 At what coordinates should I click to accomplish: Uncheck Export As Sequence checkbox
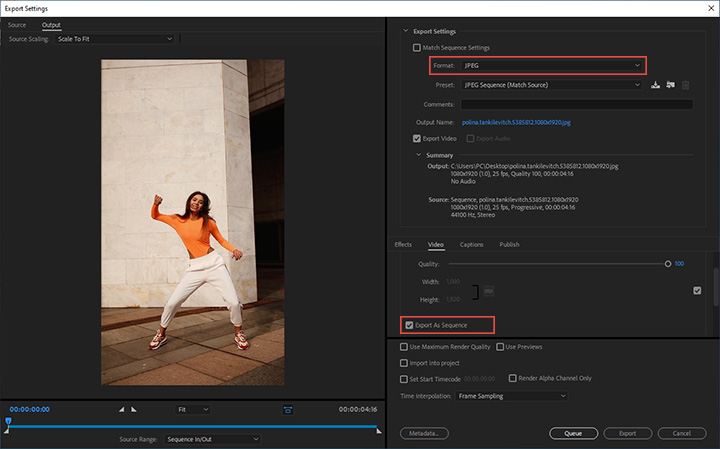tap(410, 325)
